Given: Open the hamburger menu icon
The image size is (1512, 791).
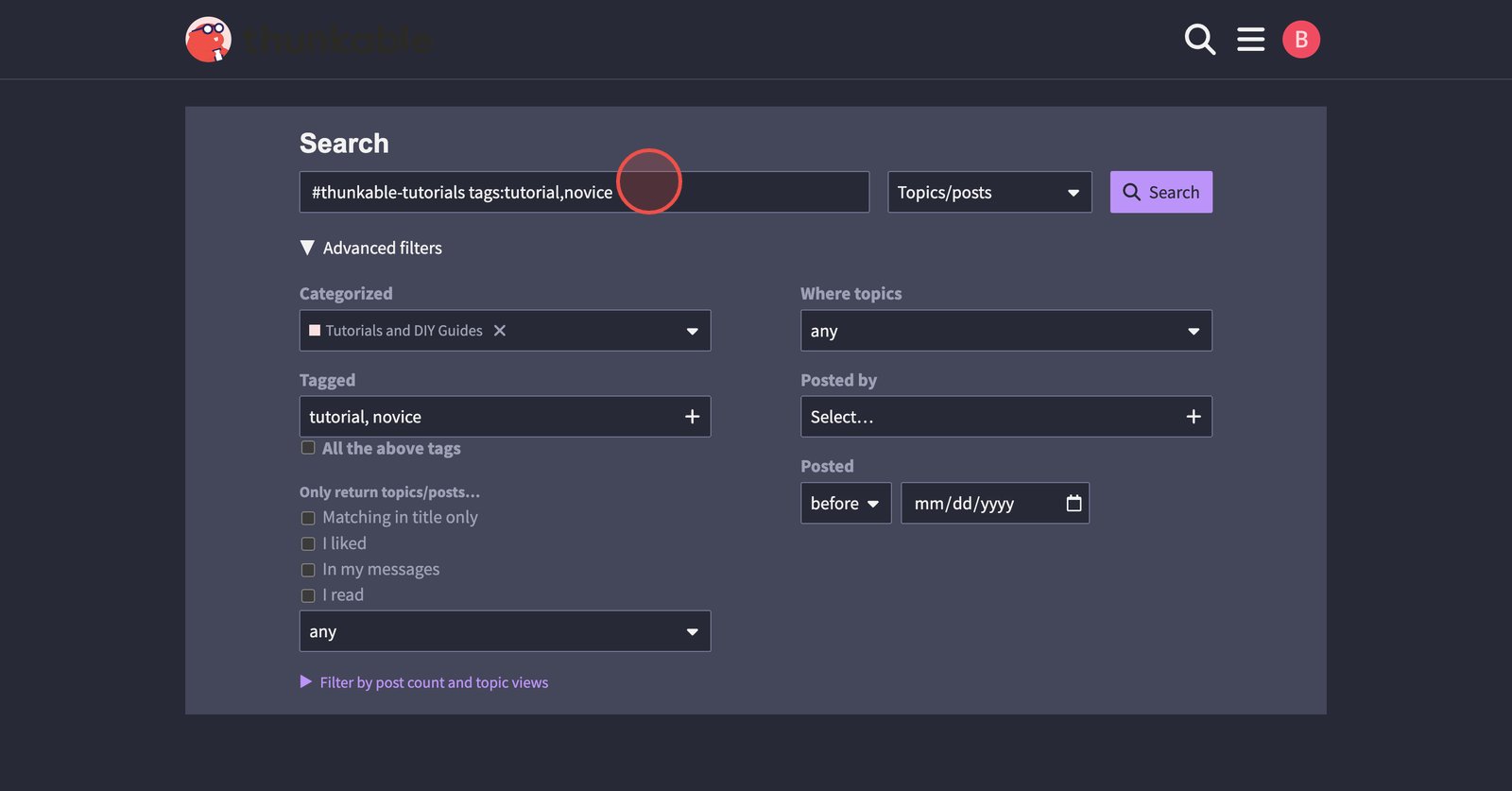Looking at the screenshot, I should tap(1250, 40).
